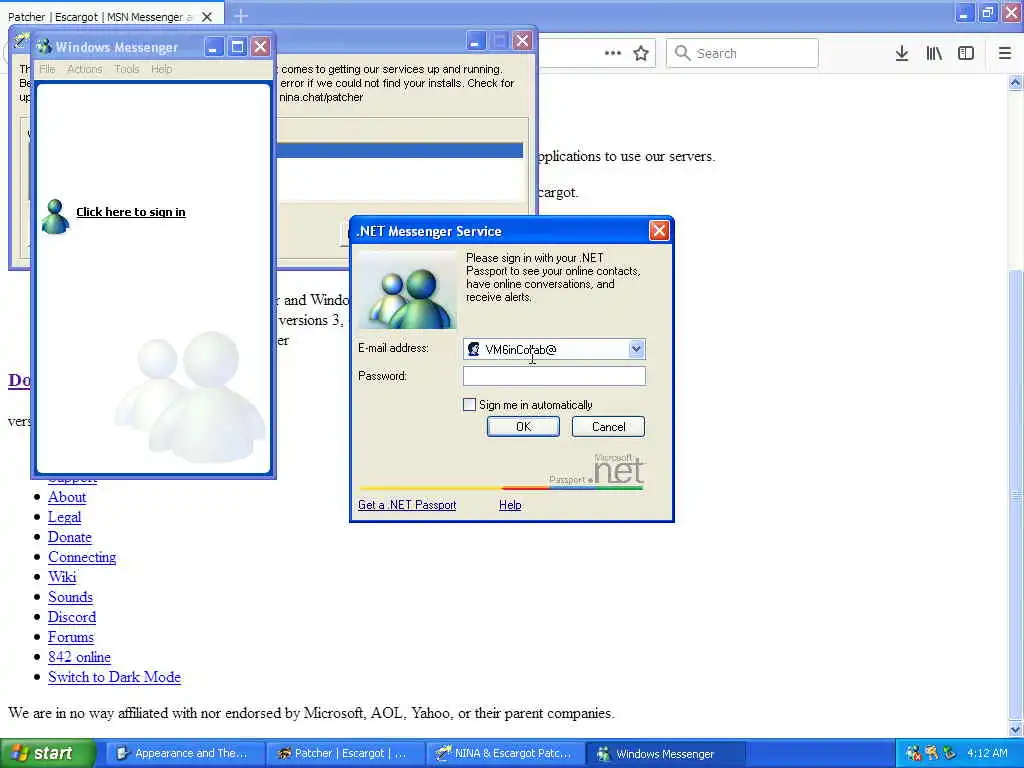The width and height of the screenshot is (1024, 768).
Task: Open Tools menu in Windows Messenger
Action: pos(127,69)
